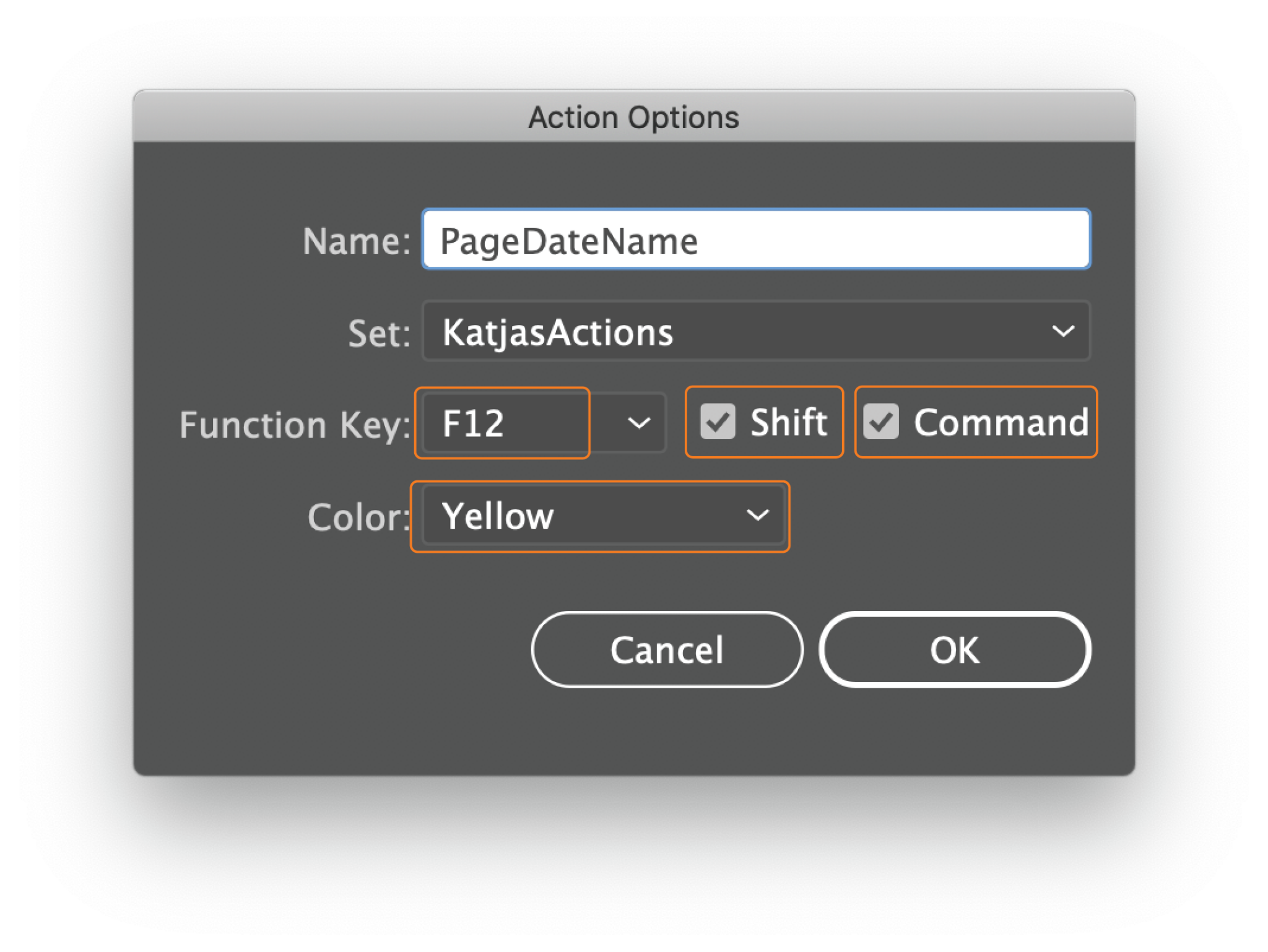Screen dimensions: 1268x952
Task: Open the Function Key dropdown
Action: tap(638, 423)
